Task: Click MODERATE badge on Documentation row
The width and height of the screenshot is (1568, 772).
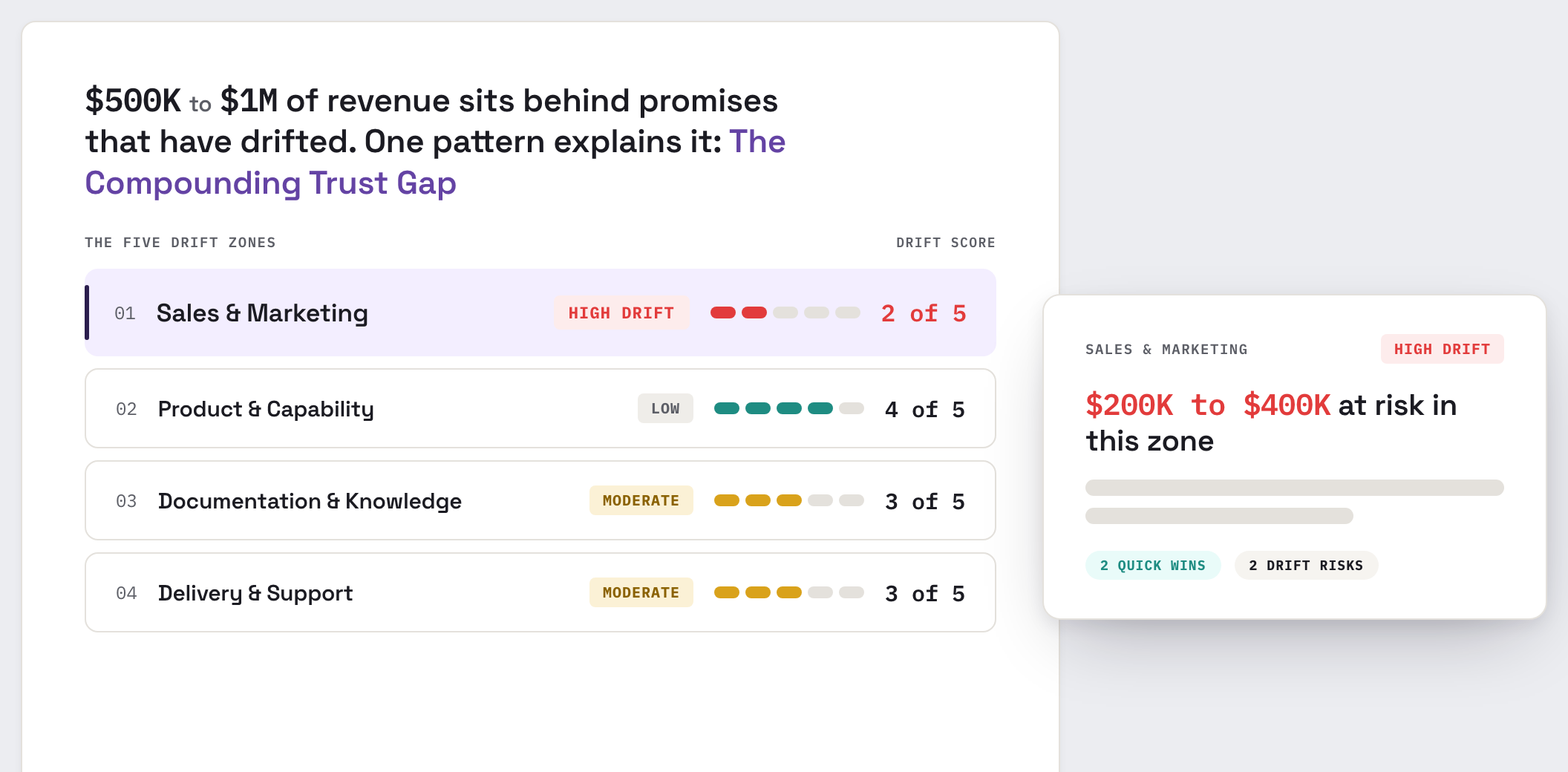Action: pos(641,500)
